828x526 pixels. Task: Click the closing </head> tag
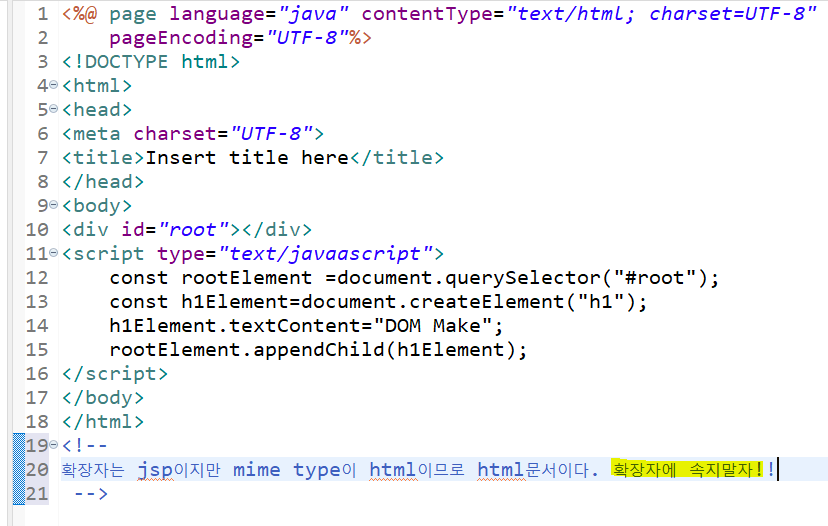103,182
